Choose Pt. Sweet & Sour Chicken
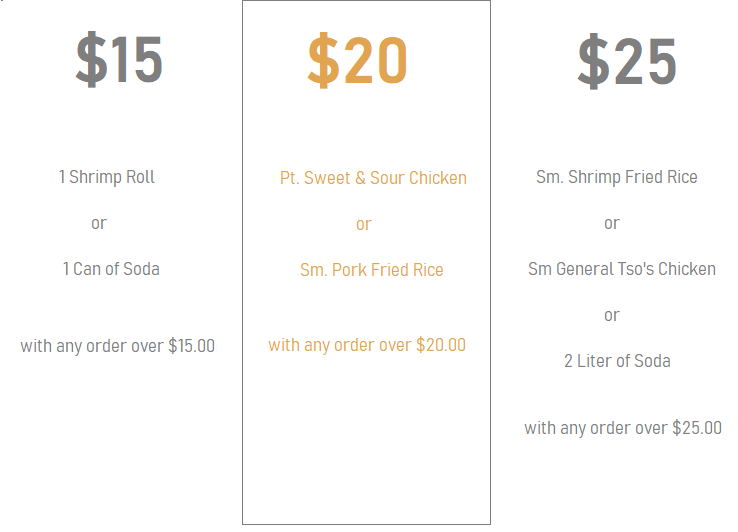The width and height of the screenshot is (738, 532). 373,178
